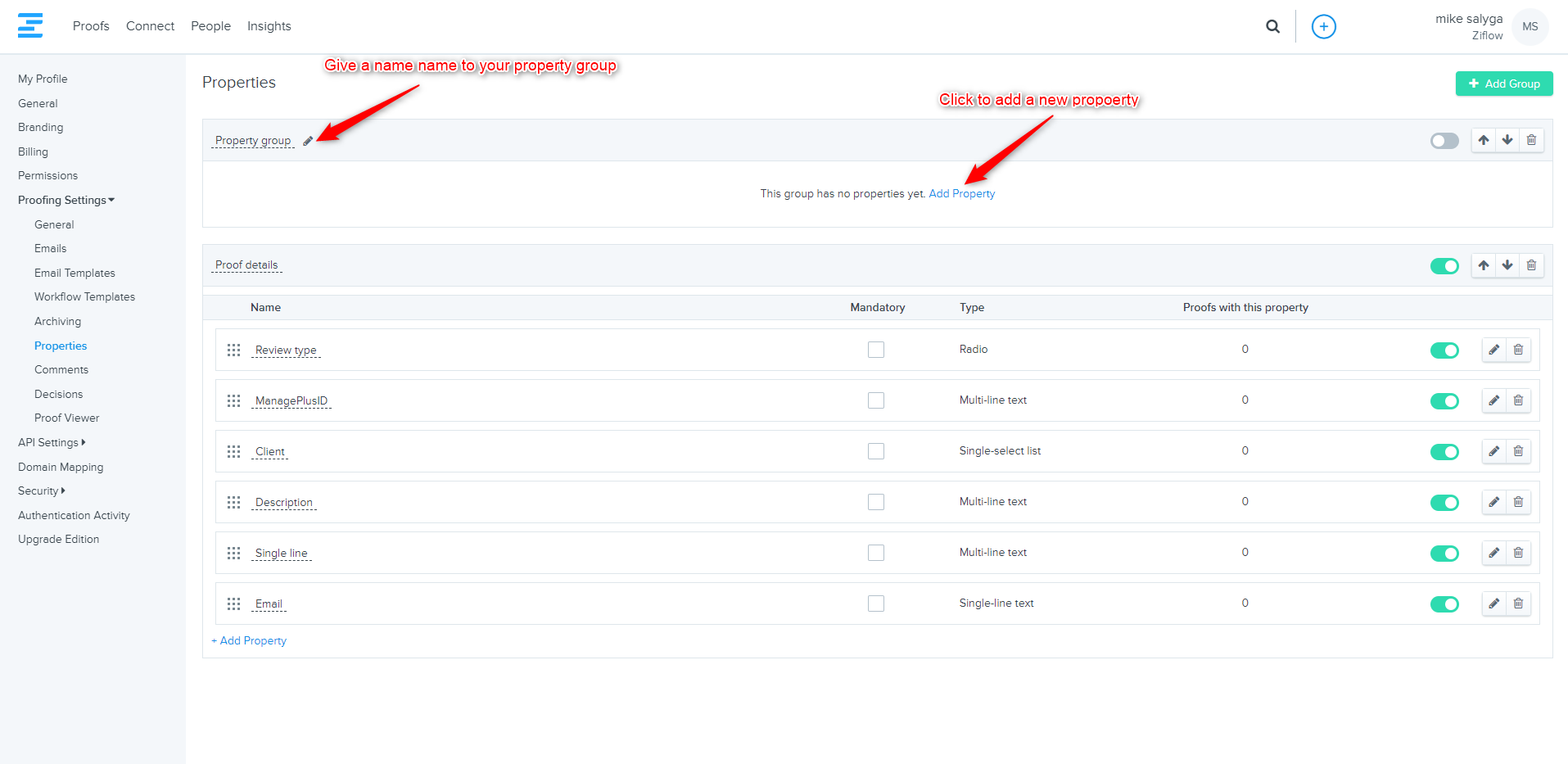Collapse Proofing Settings in sidebar

pyautogui.click(x=66, y=200)
